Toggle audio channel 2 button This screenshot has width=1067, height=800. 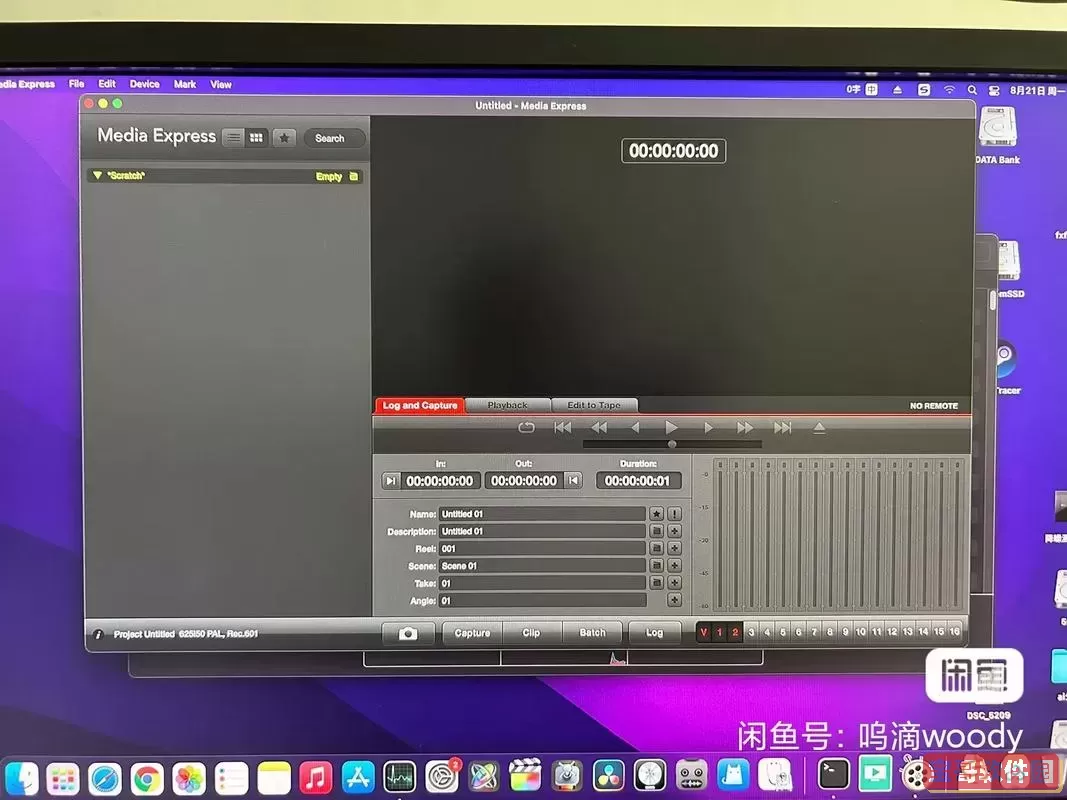point(735,633)
